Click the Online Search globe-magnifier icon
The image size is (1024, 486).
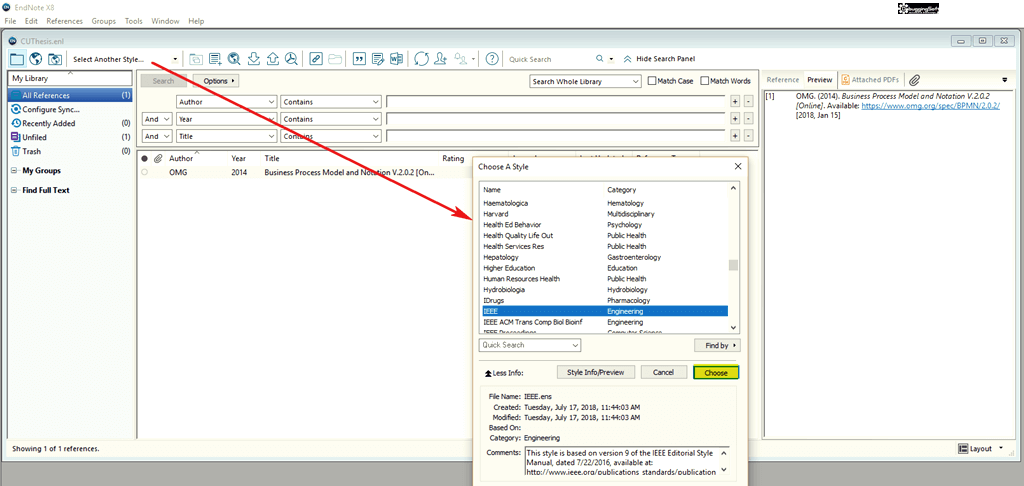(x=234, y=59)
